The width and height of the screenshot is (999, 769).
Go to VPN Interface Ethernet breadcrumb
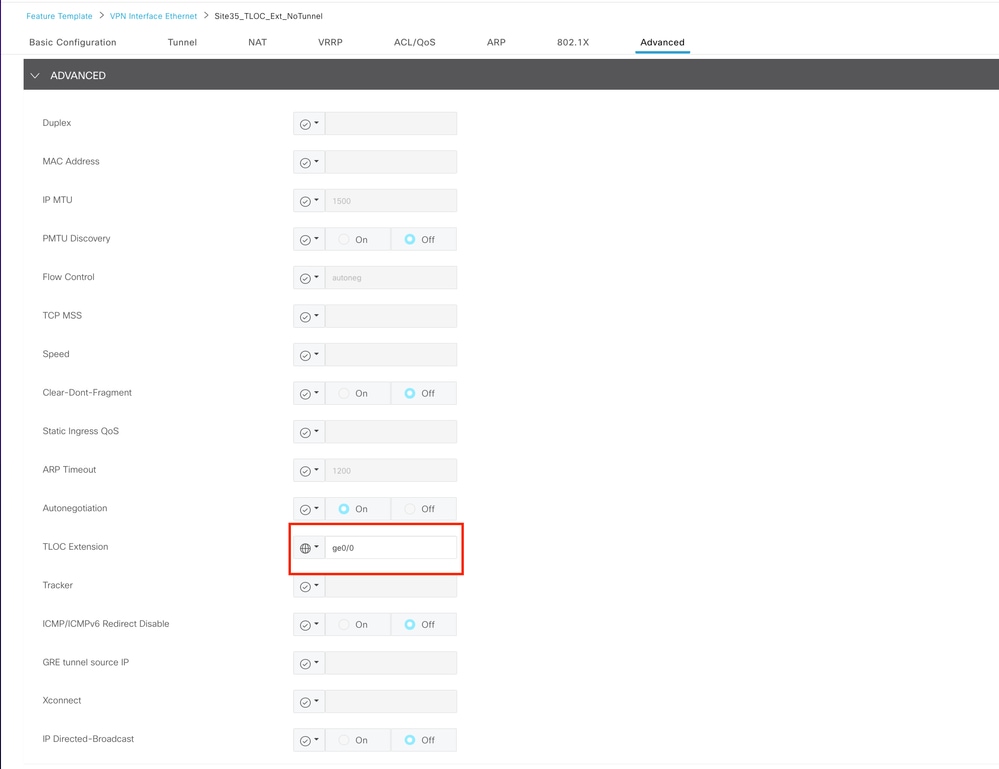tap(154, 16)
